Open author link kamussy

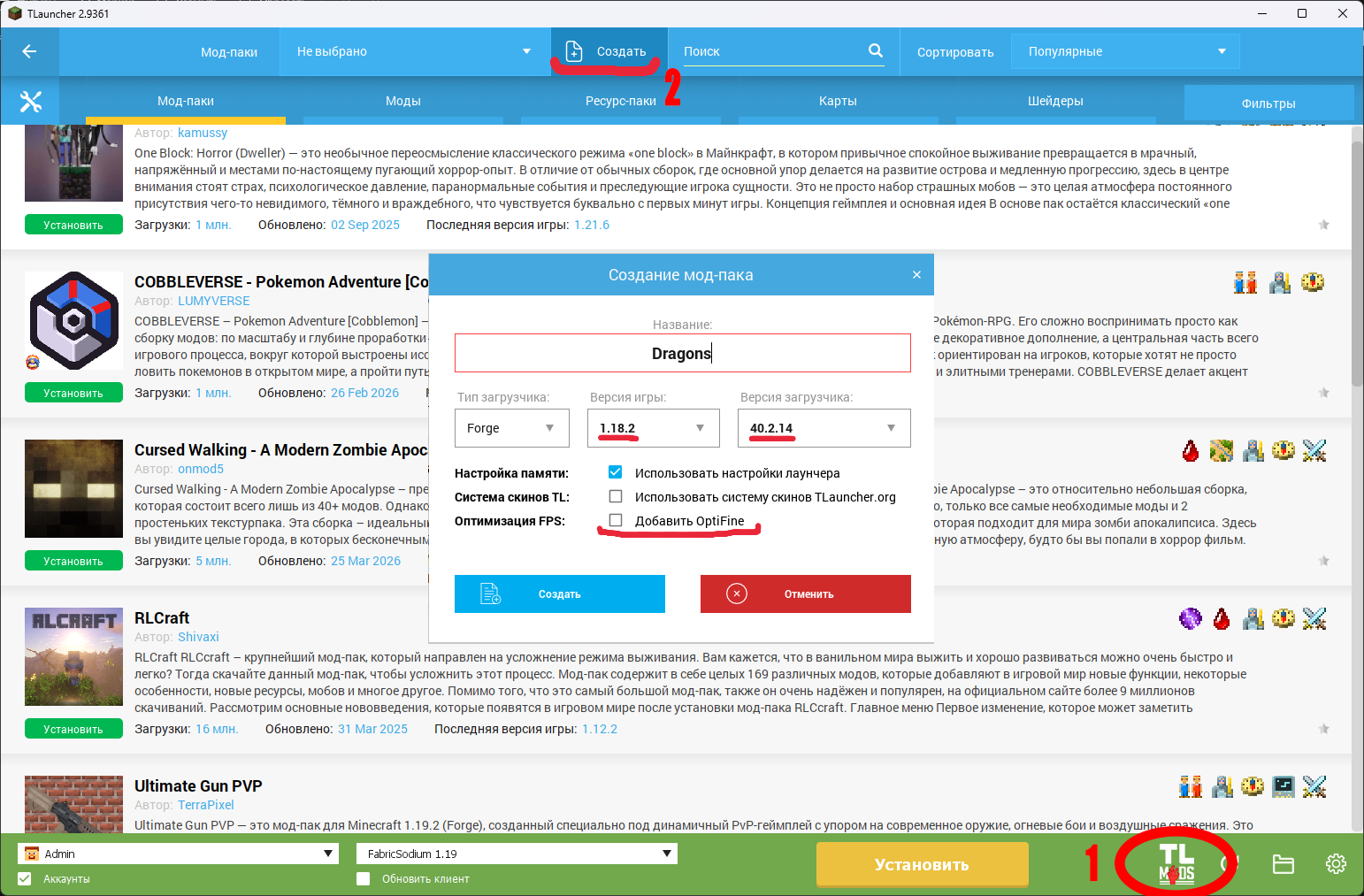pyautogui.click(x=203, y=133)
